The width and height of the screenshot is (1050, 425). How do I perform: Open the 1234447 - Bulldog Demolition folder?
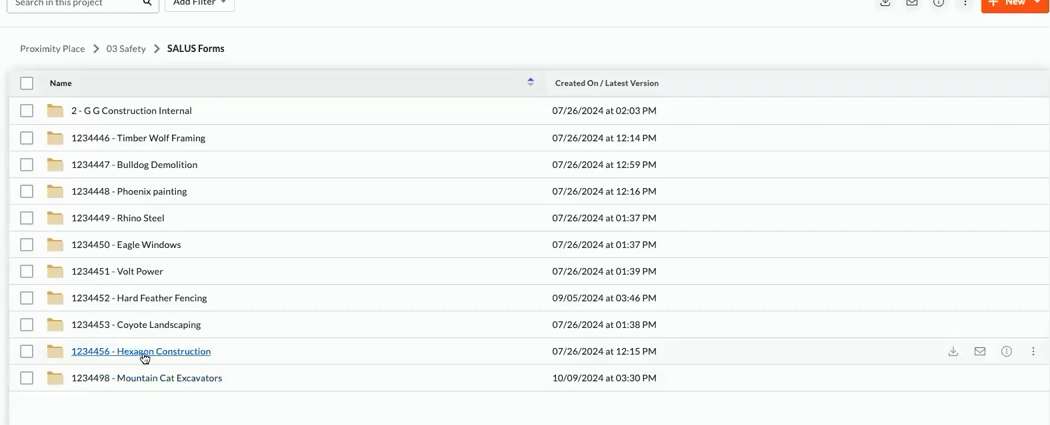[x=134, y=165]
